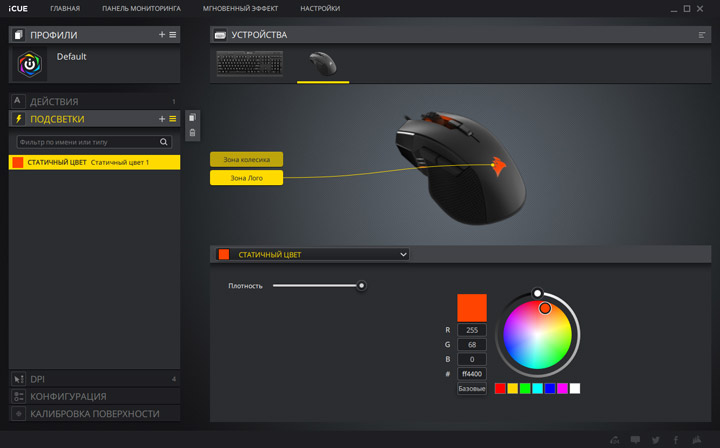Image resolution: width=720 pixels, height=448 pixels.
Task: Click the Конфигурация section icon
Action: (18, 396)
